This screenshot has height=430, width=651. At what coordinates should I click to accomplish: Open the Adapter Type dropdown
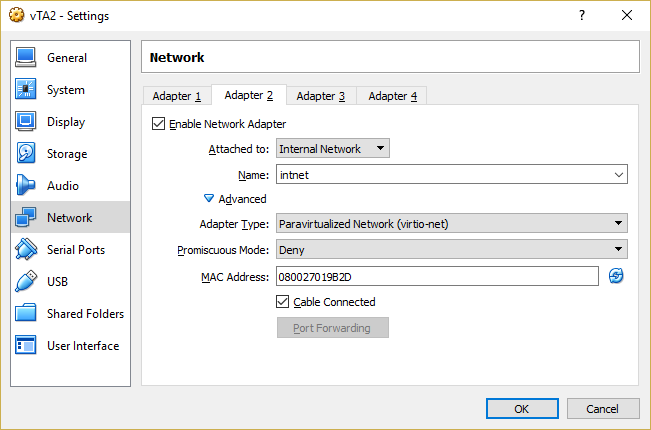pos(452,224)
